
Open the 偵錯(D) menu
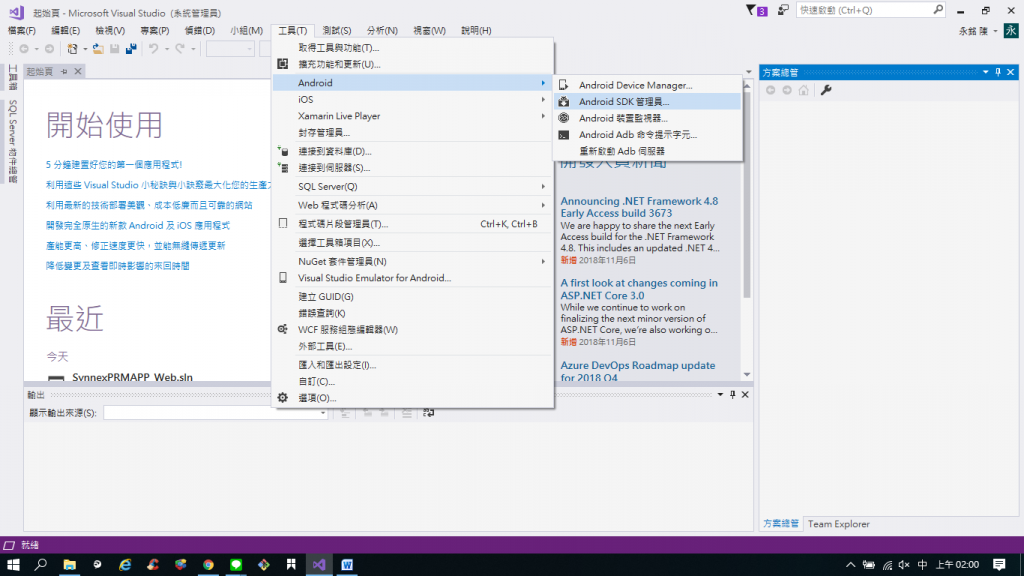point(199,31)
